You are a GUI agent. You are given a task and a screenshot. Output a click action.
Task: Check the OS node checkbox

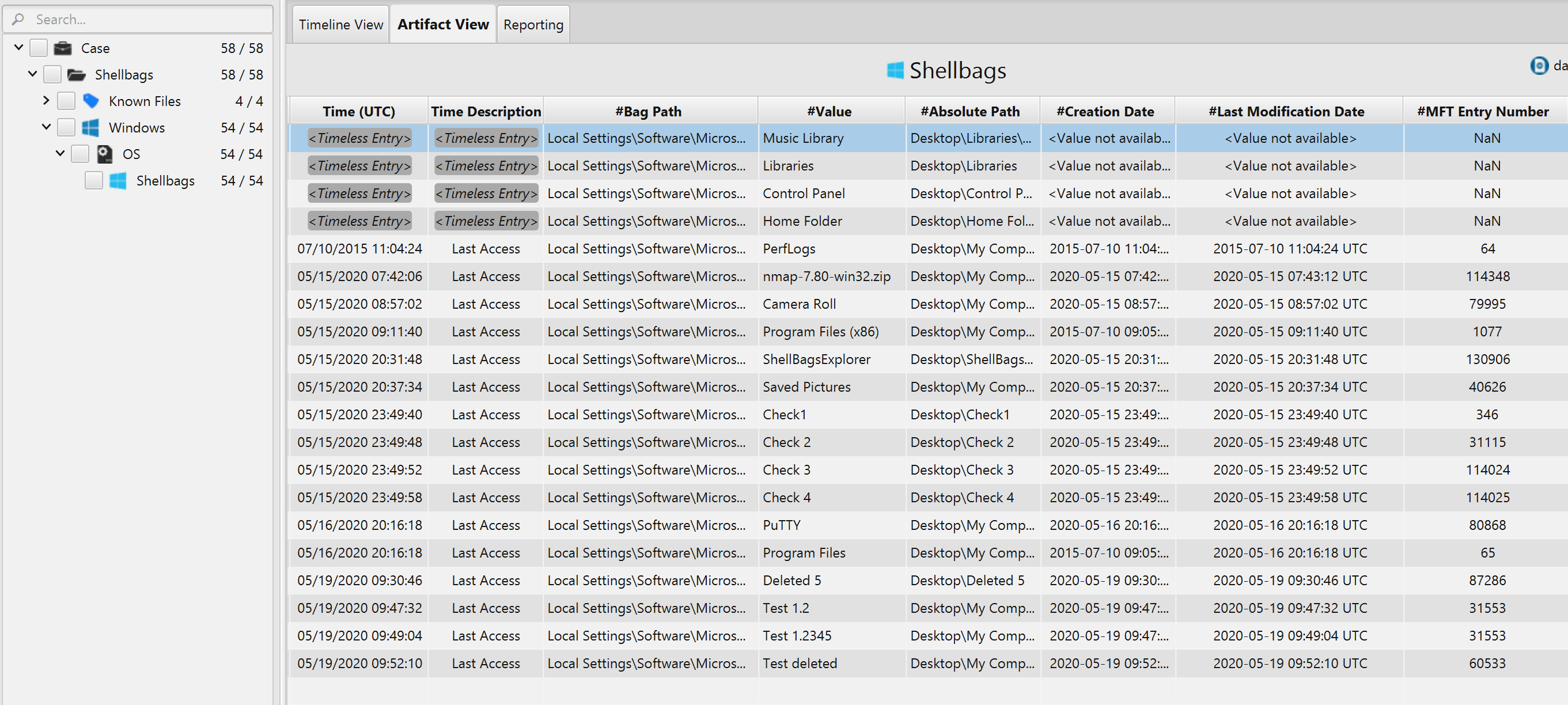point(80,154)
